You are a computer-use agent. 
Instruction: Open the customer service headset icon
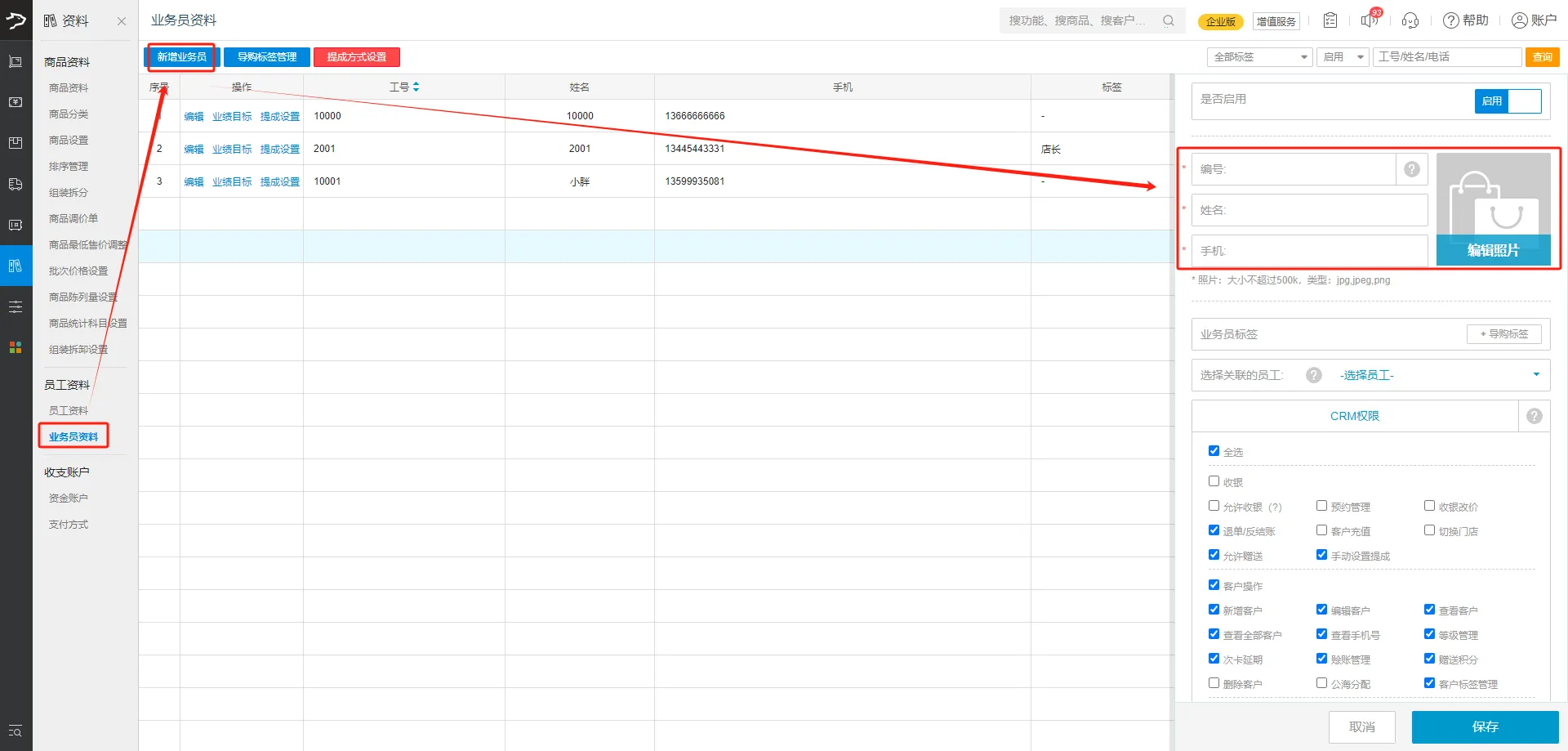1410,20
